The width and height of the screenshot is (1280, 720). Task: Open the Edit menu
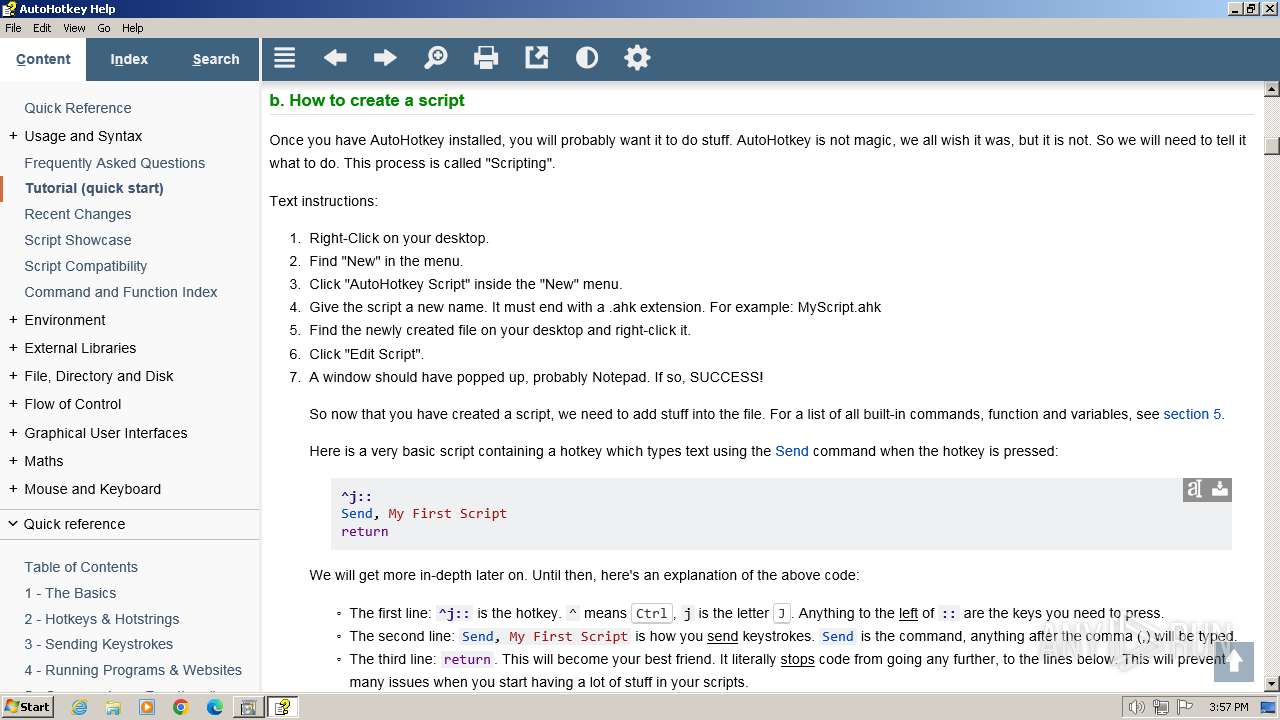tap(42, 28)
